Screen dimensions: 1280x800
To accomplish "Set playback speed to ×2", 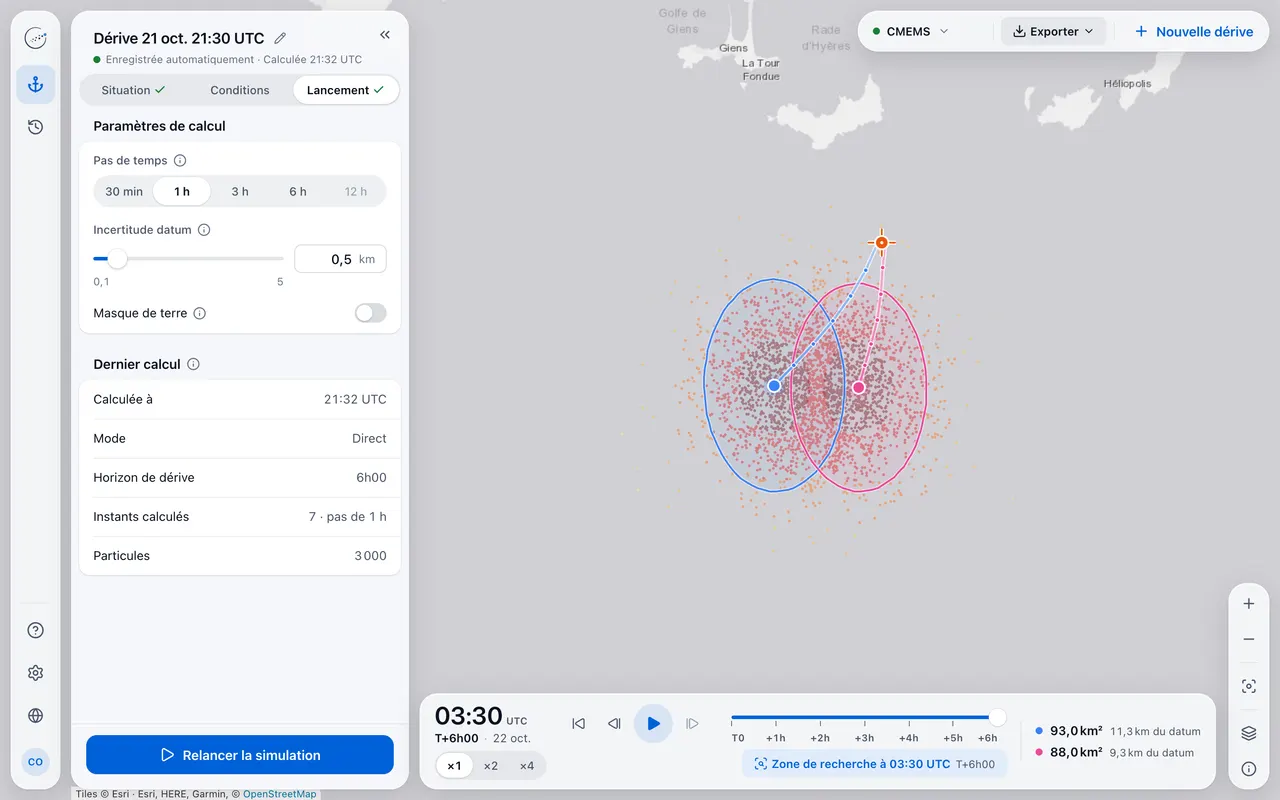I will (x=490, y=766).
